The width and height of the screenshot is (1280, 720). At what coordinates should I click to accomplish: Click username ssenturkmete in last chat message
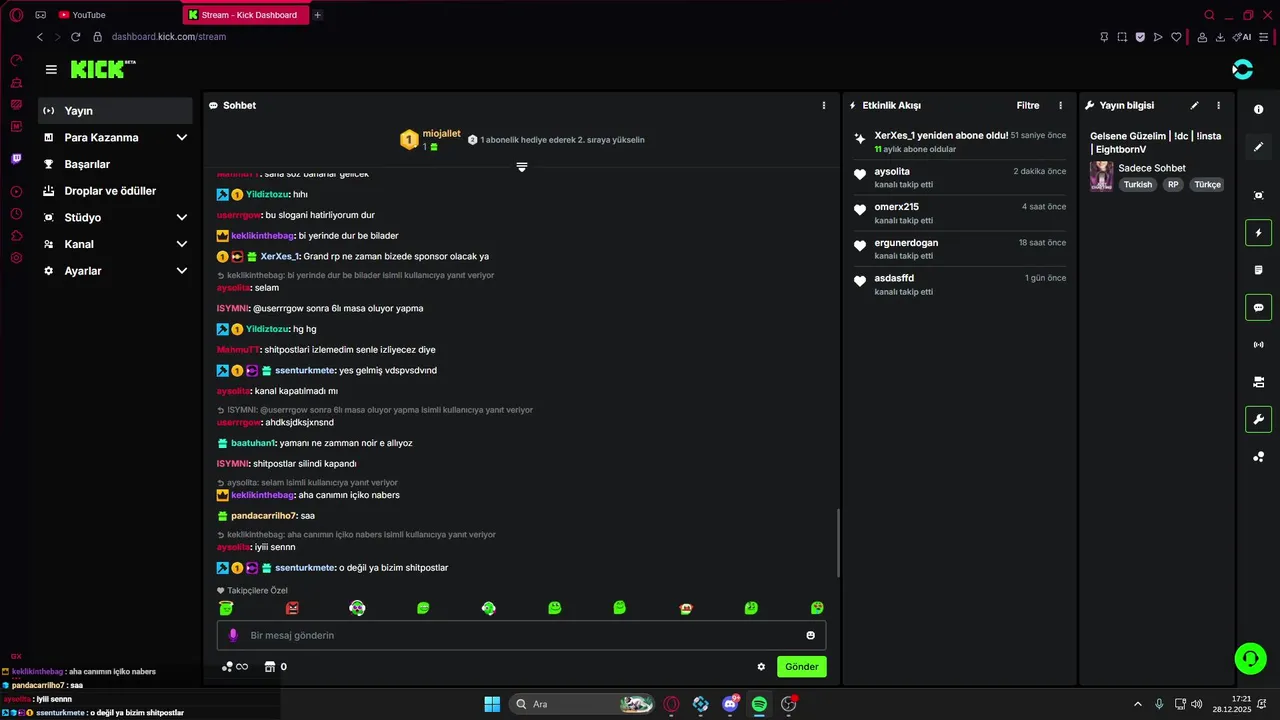[304, 568]
